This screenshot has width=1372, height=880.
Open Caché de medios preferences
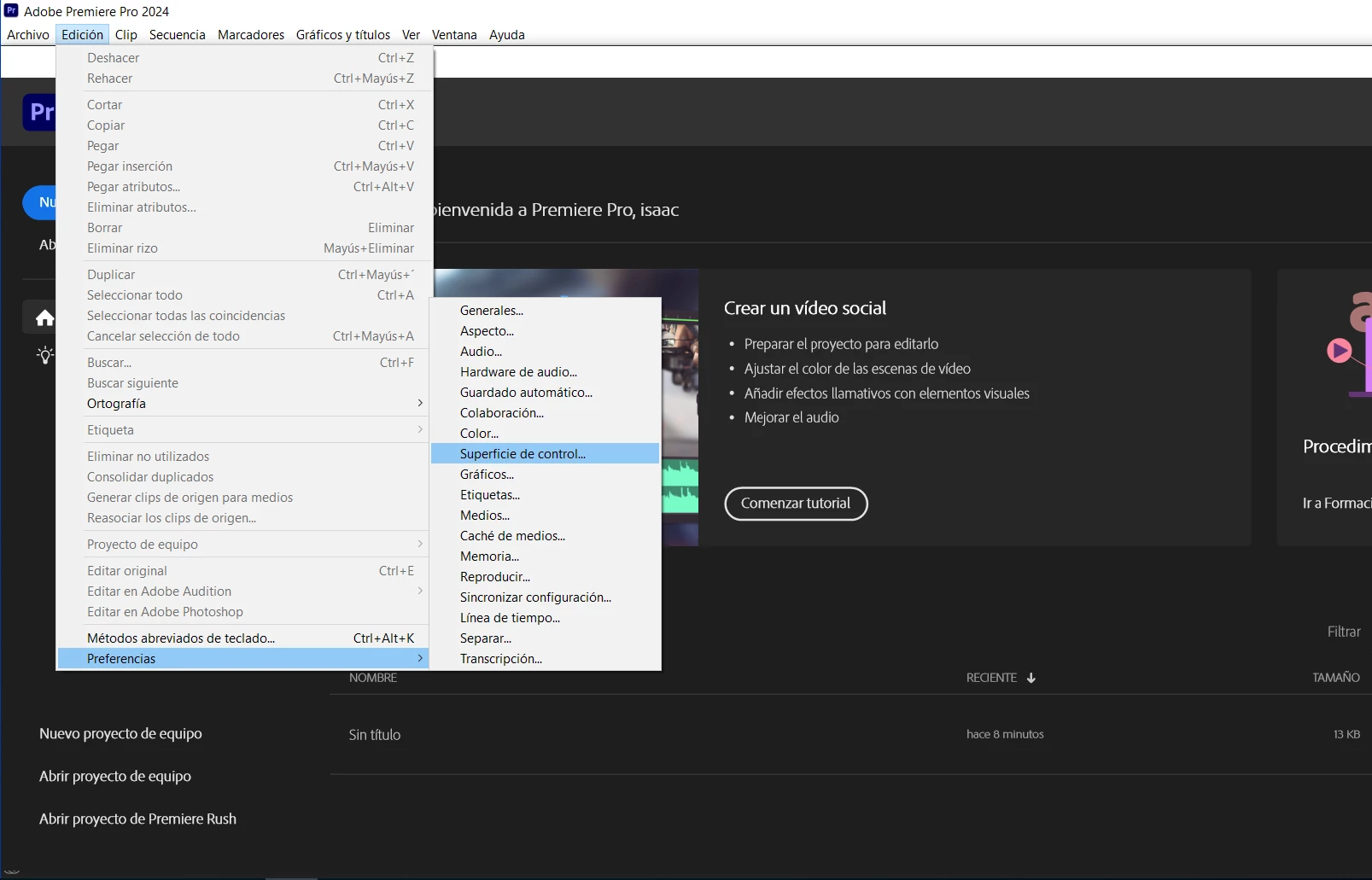[x=546, y=536]
